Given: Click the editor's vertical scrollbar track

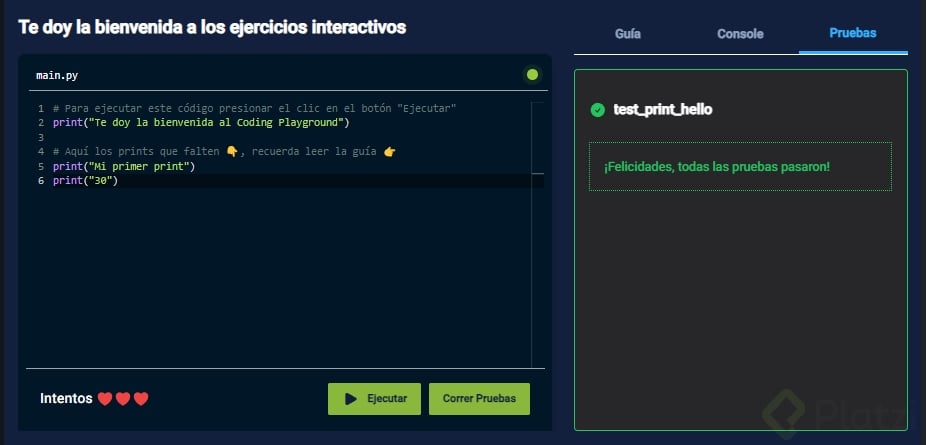Looking at the screenshot, I should [x=537, y=235].
